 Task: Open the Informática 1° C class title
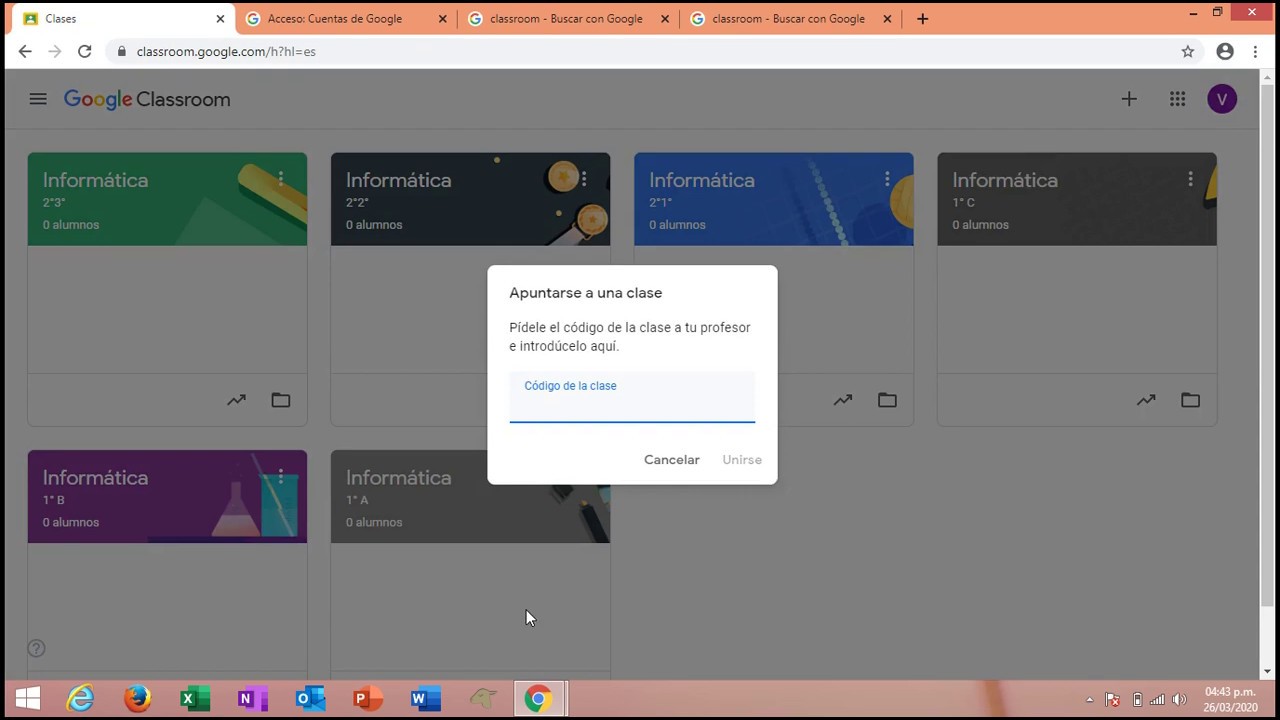[1004, 180]
